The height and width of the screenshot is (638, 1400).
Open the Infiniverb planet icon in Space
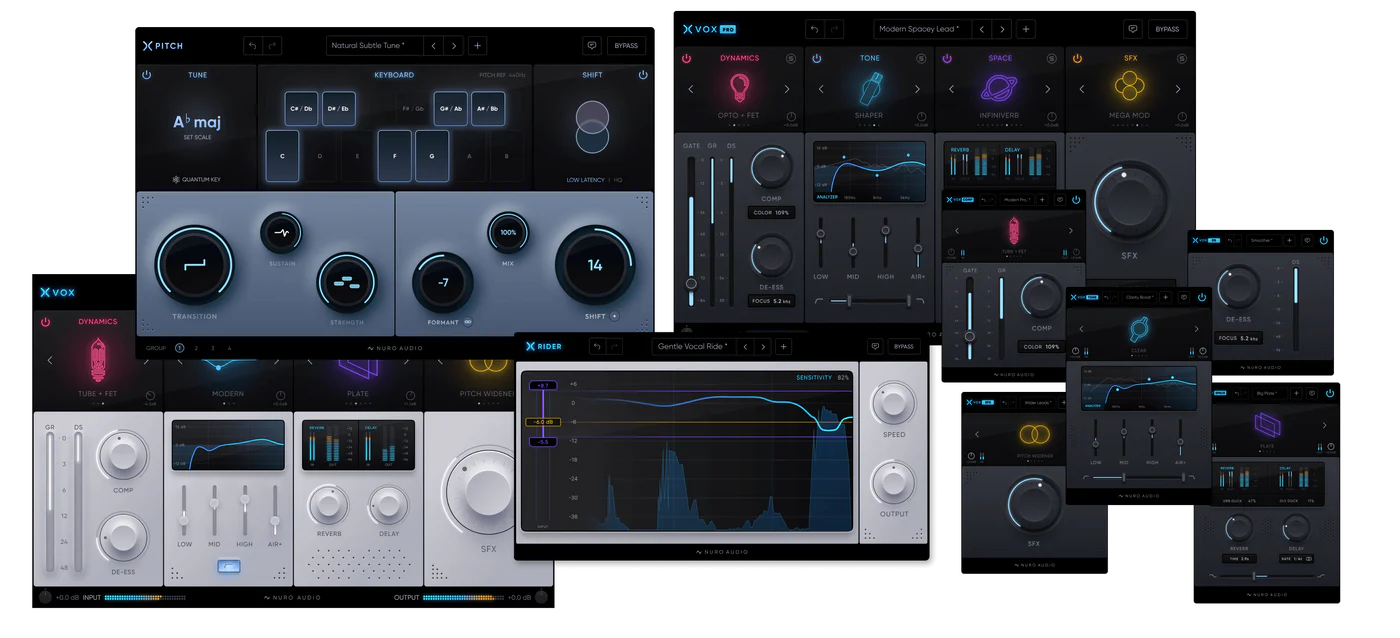(x=1000, y=90)
